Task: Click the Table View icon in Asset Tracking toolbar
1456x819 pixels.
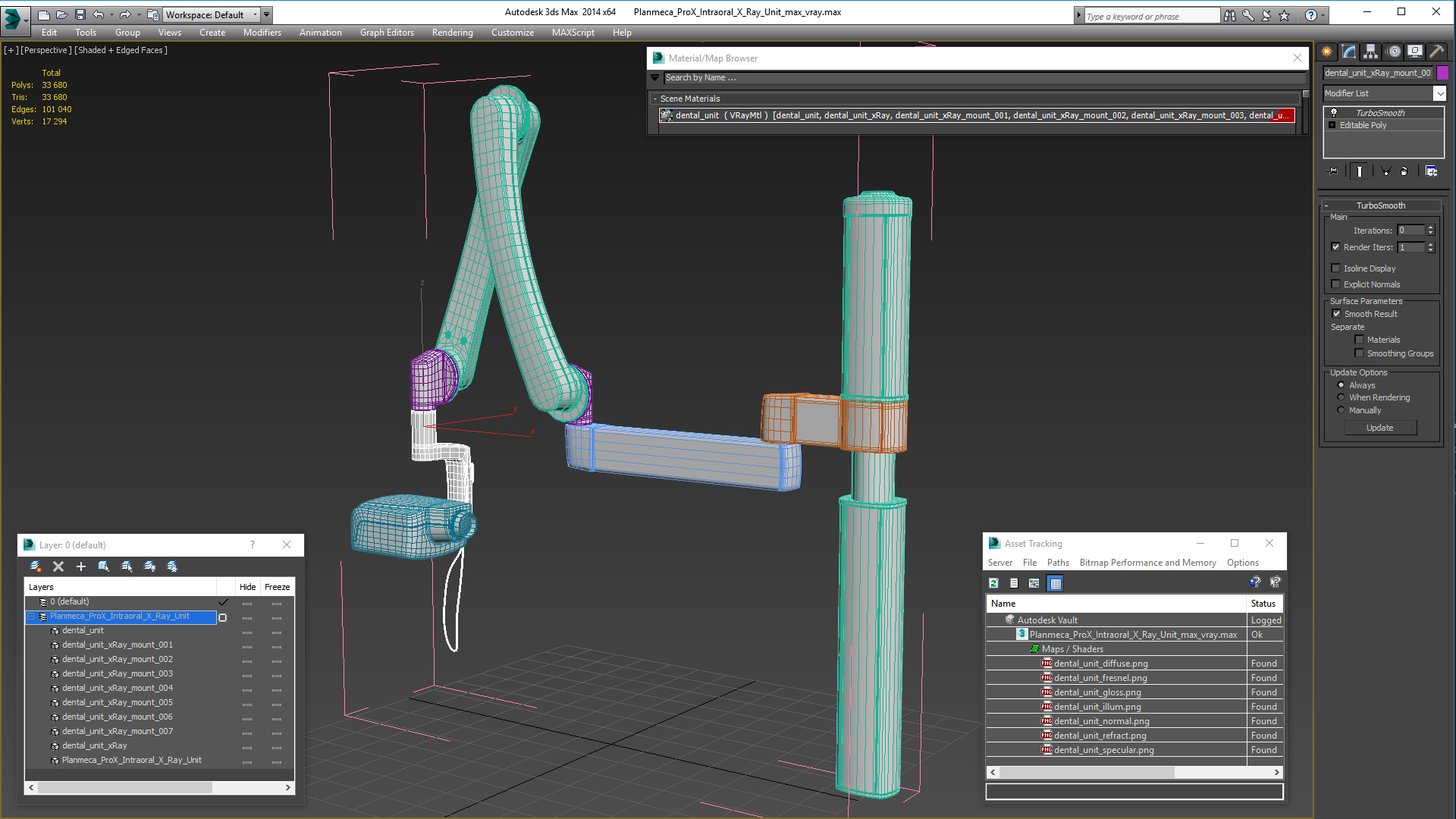Action: click(x=1055, y=583)
